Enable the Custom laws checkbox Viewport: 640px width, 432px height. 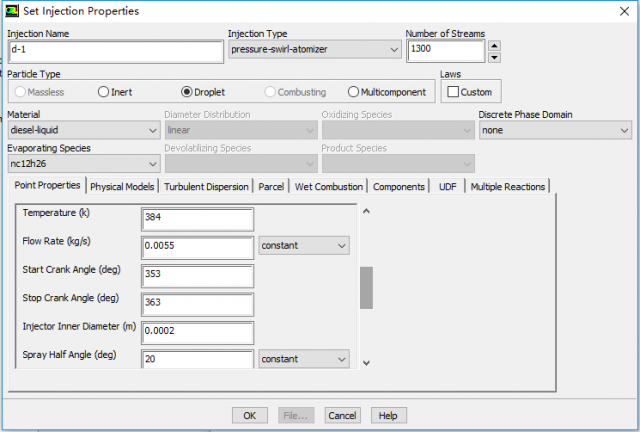[x=453, y=92]
